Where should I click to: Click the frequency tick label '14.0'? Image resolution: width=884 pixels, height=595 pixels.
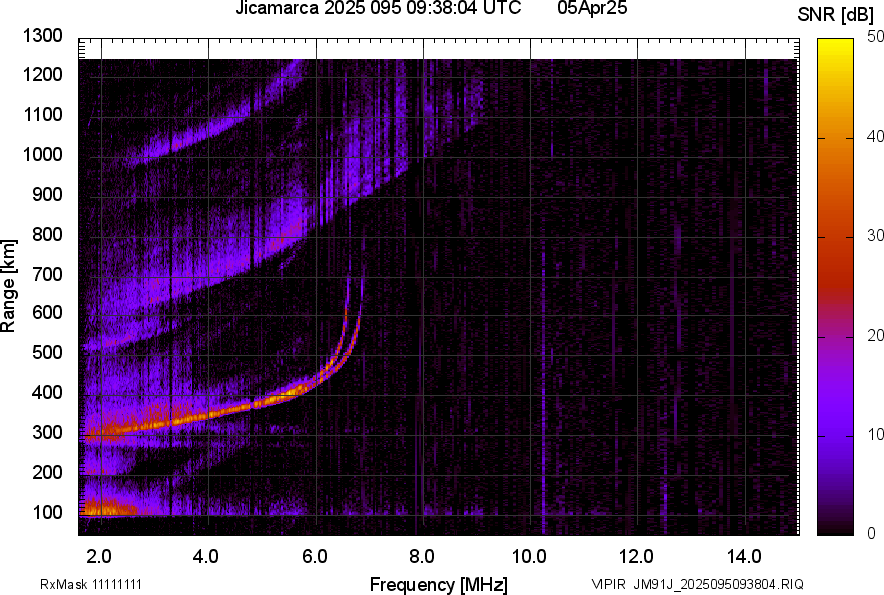pyautogui.click(x=744, y=557)
